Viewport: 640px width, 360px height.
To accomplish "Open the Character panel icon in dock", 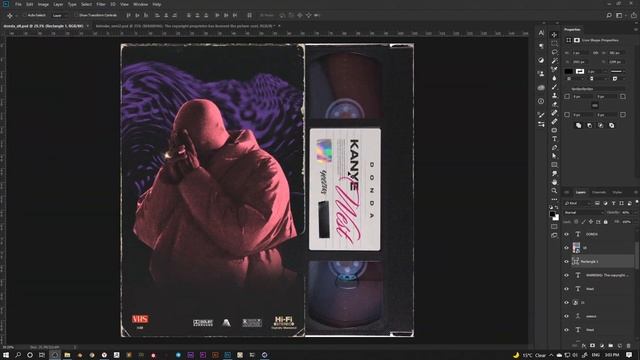I will 541,33.
